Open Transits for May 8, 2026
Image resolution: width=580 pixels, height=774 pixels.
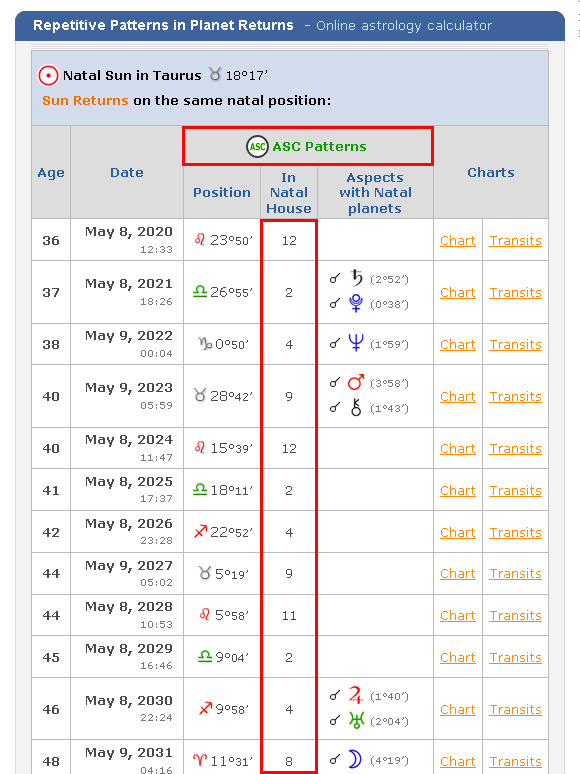(x=515, y=533)
